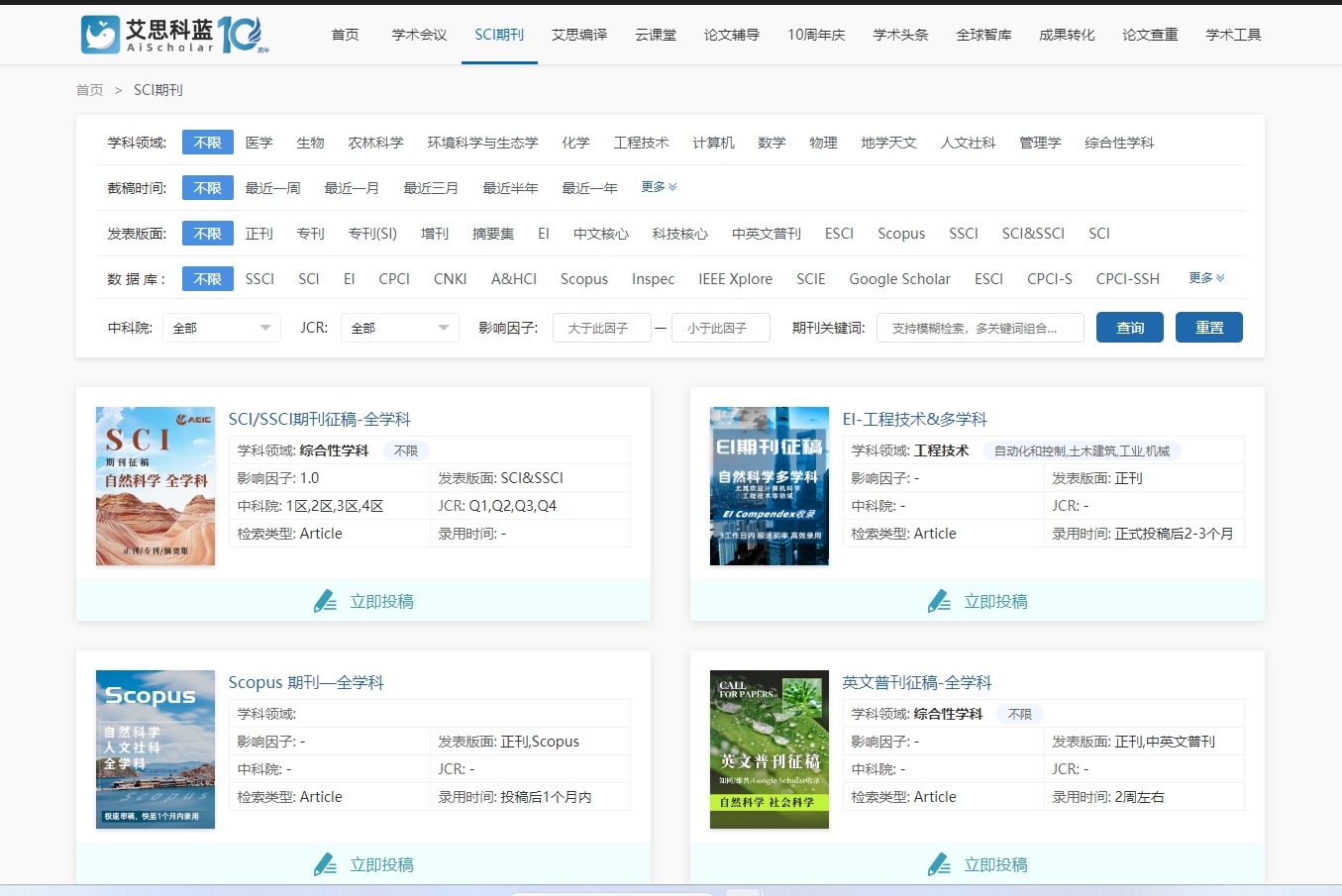Open 英文普刊征稿 cover thumbnail
1342x896 pixels.
770,749
